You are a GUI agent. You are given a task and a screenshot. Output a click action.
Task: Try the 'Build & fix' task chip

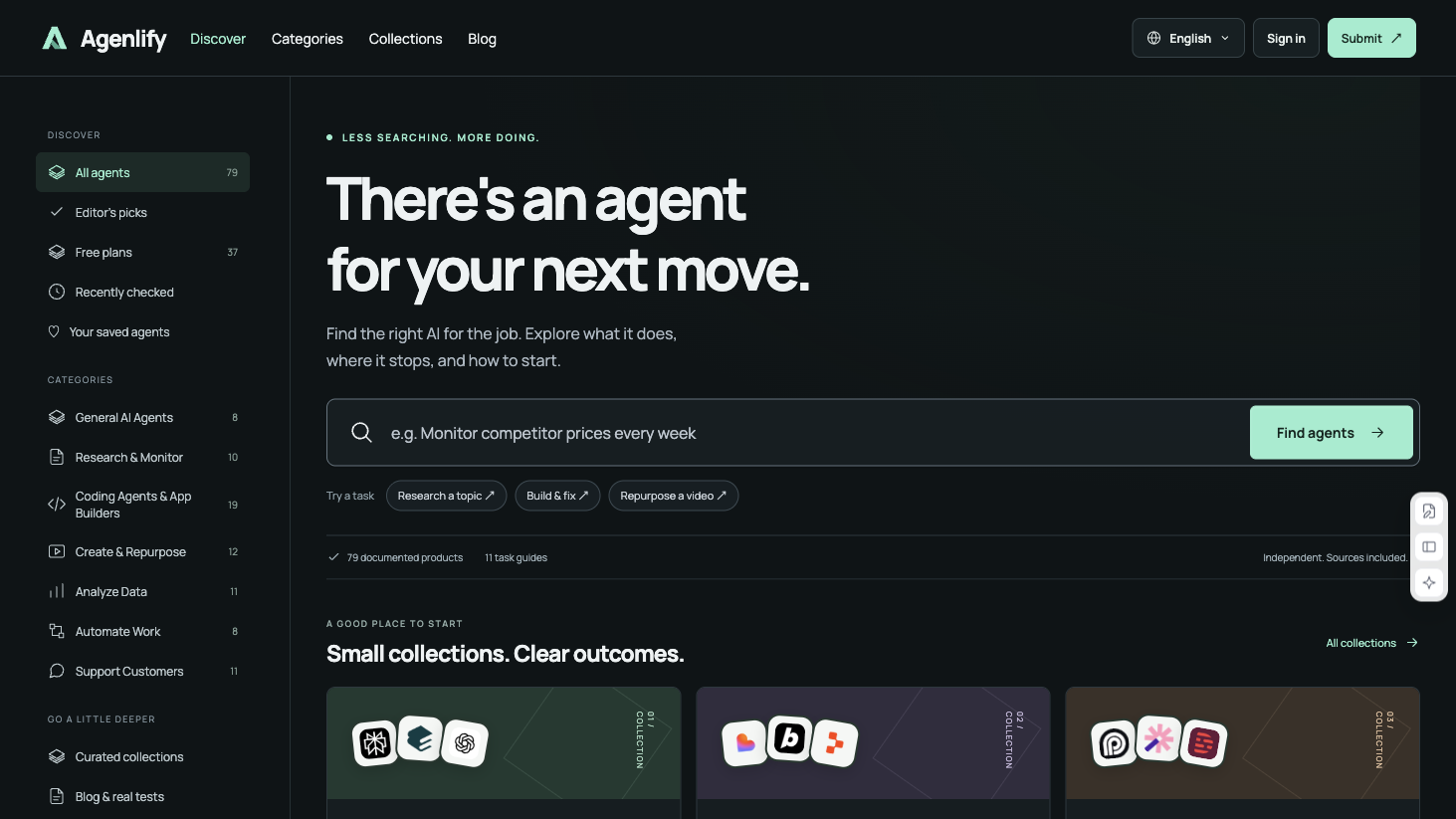coord(557,496)
